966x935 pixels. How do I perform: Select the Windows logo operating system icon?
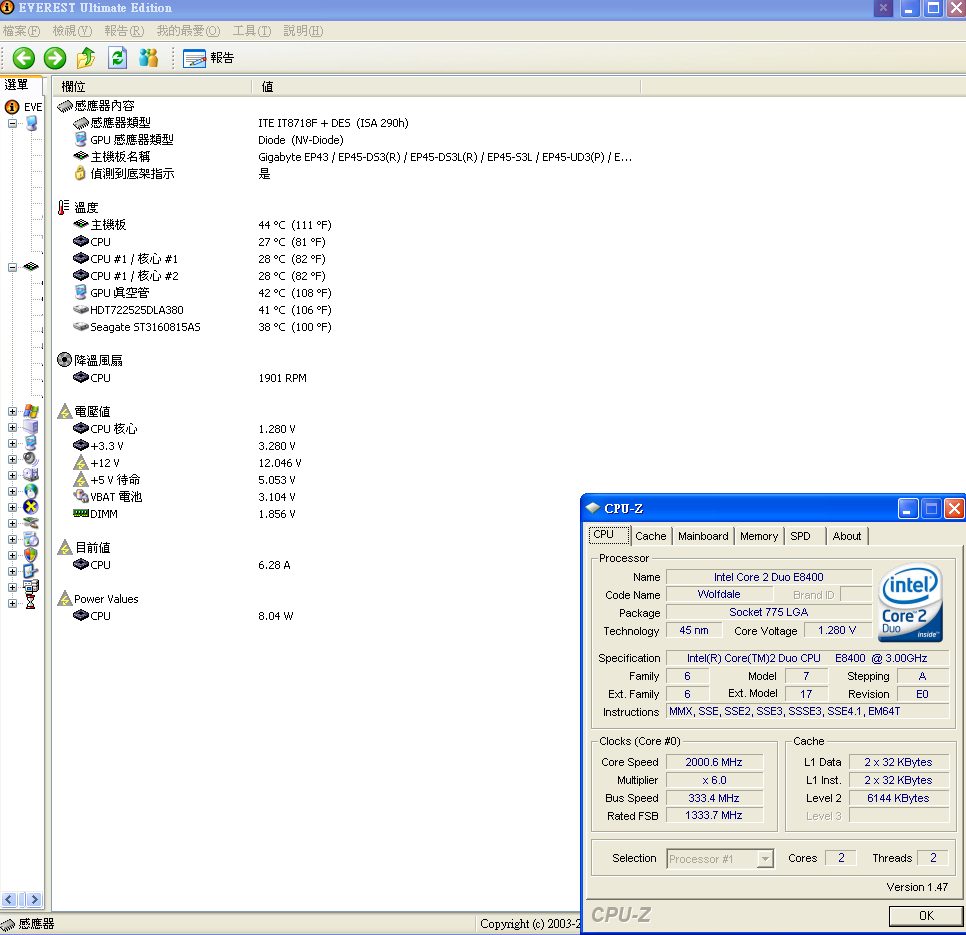click(30, 411)
